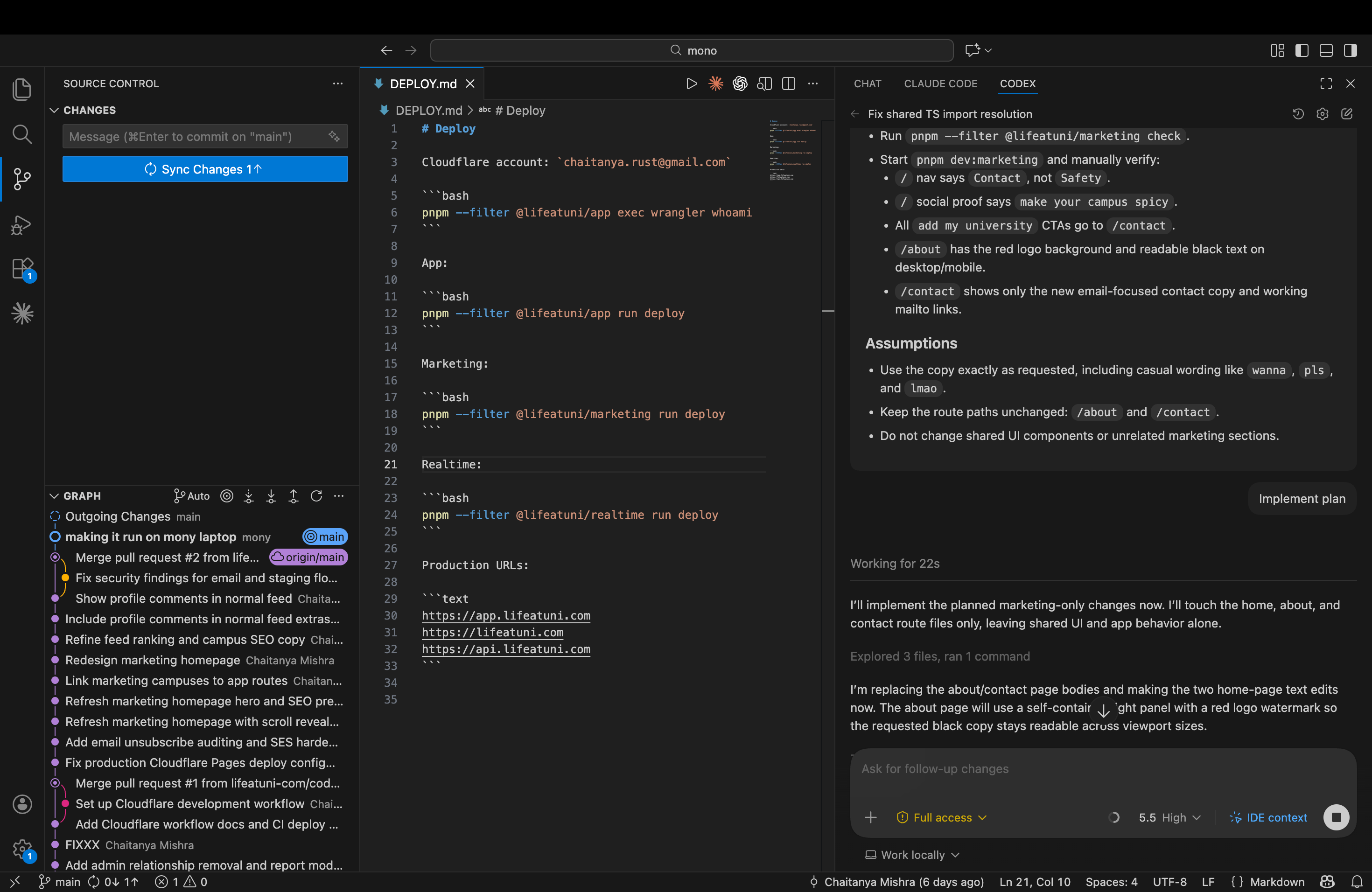Toggle the bottom panel
1372x892 pixels.
click(x=1326, y=51)
